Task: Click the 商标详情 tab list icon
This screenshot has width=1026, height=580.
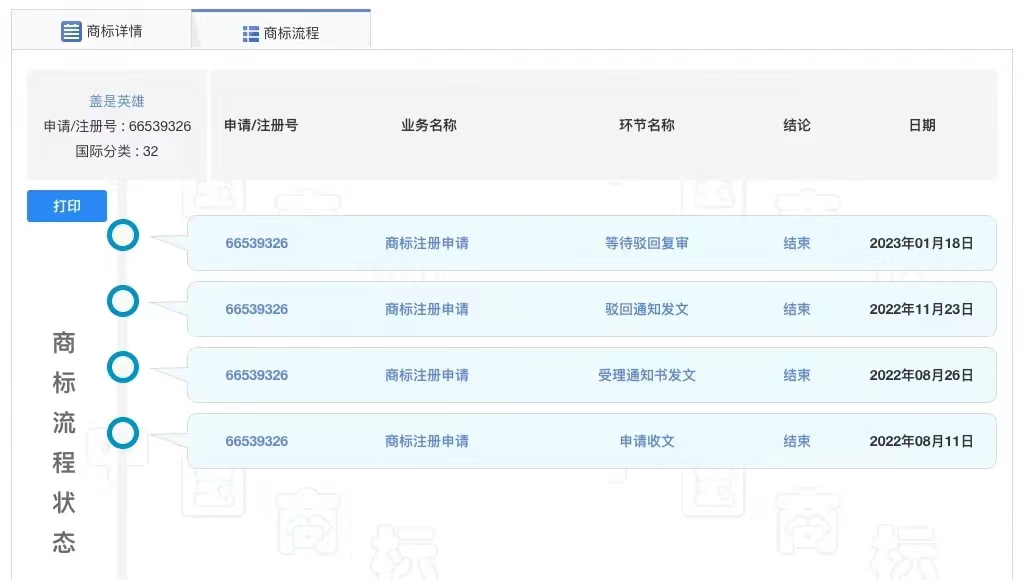Action: [71, 31]
